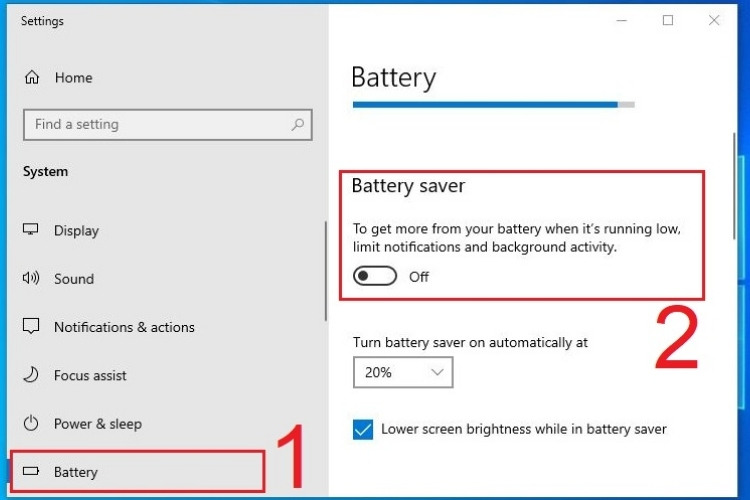Click the Home icon in sidebar
Viewport: 750px width, 500px height.
click(32, 77)
